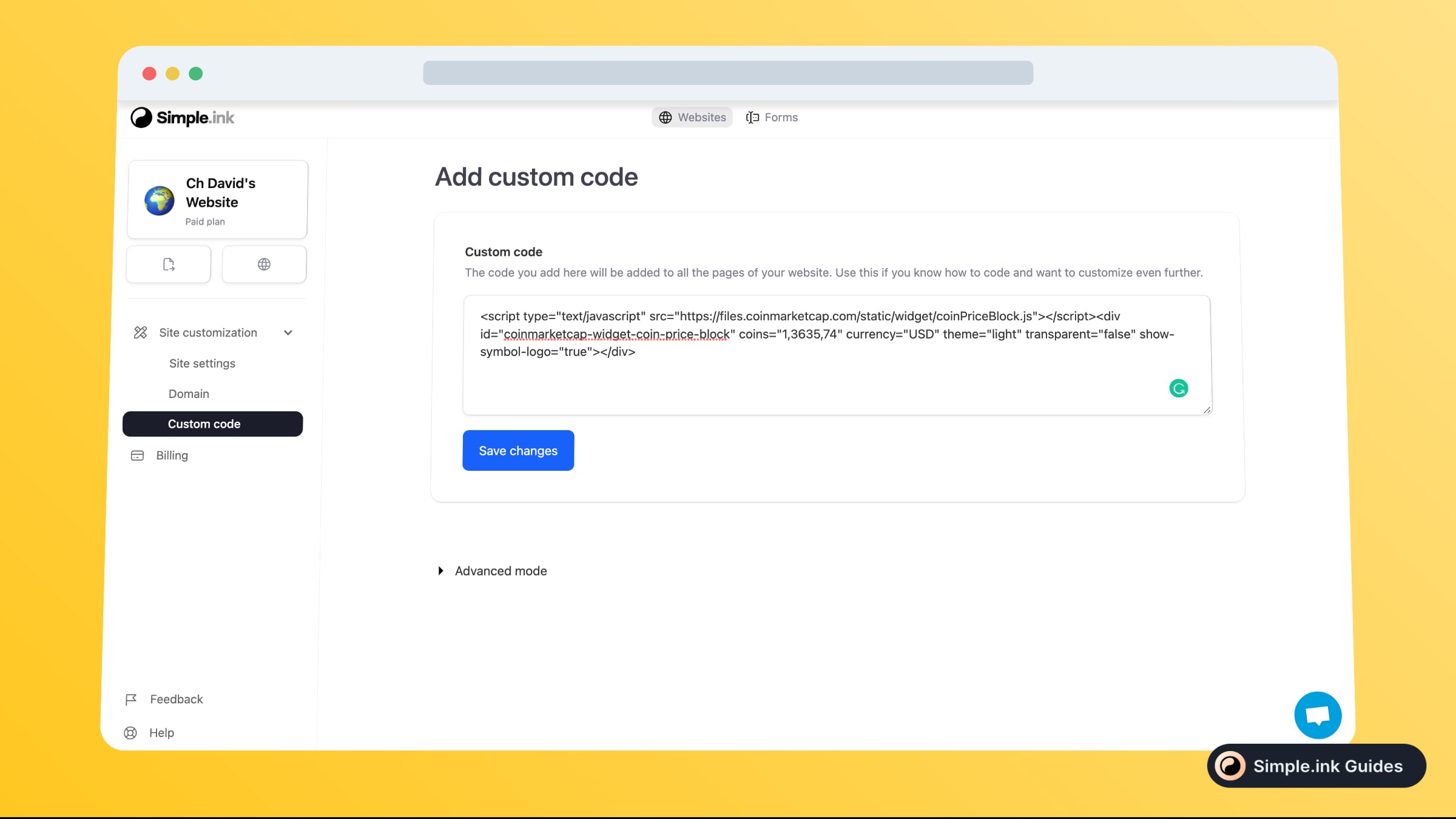Click the Save changes button
The image size is (1456, 819).
[x=518, y=451]
